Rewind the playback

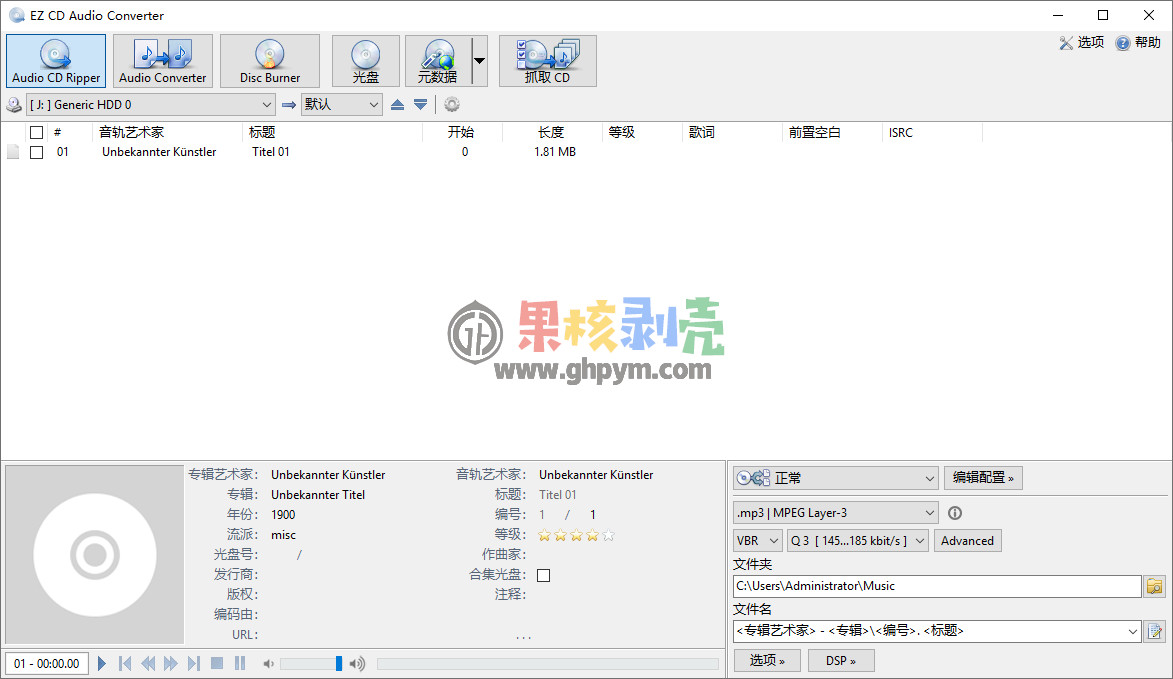pyautogui.click(x=148, y=663)
